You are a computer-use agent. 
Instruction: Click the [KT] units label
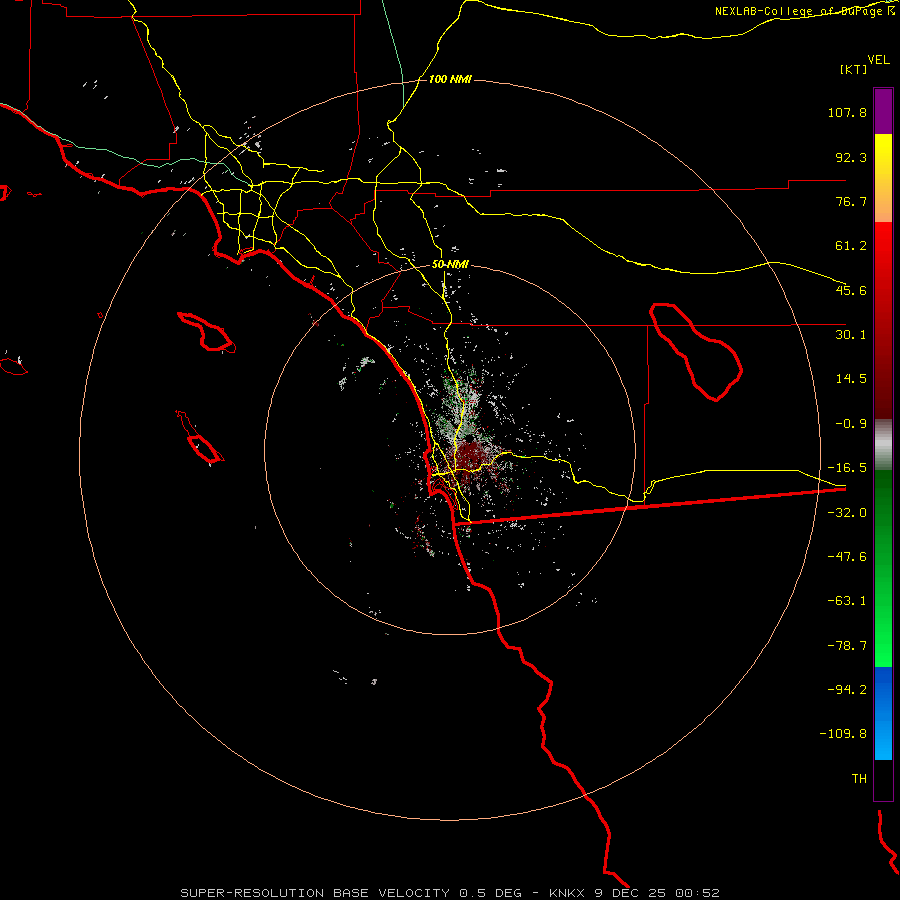tap(854, 69)
